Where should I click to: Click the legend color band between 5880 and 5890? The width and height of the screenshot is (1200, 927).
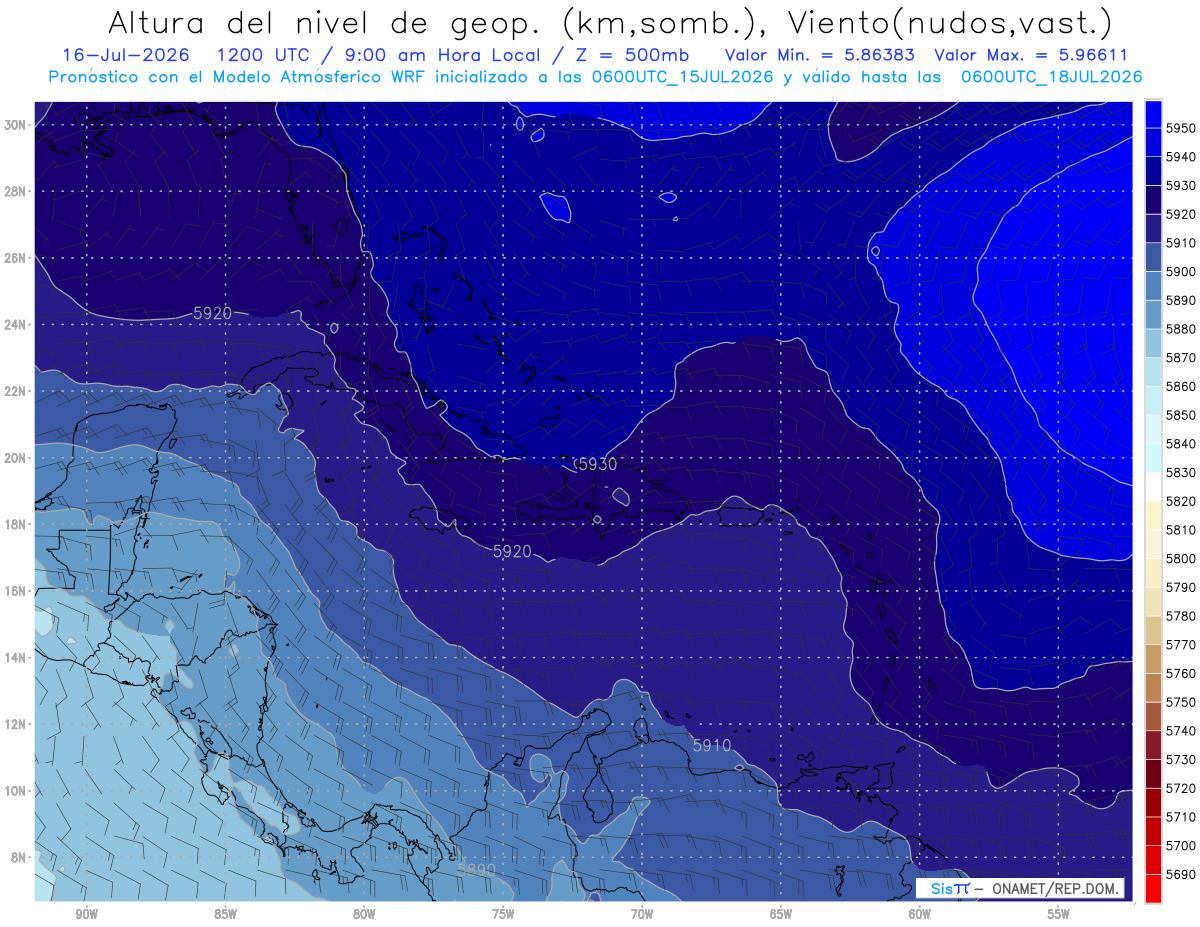pyautogui.click(x=1153, y=315)
